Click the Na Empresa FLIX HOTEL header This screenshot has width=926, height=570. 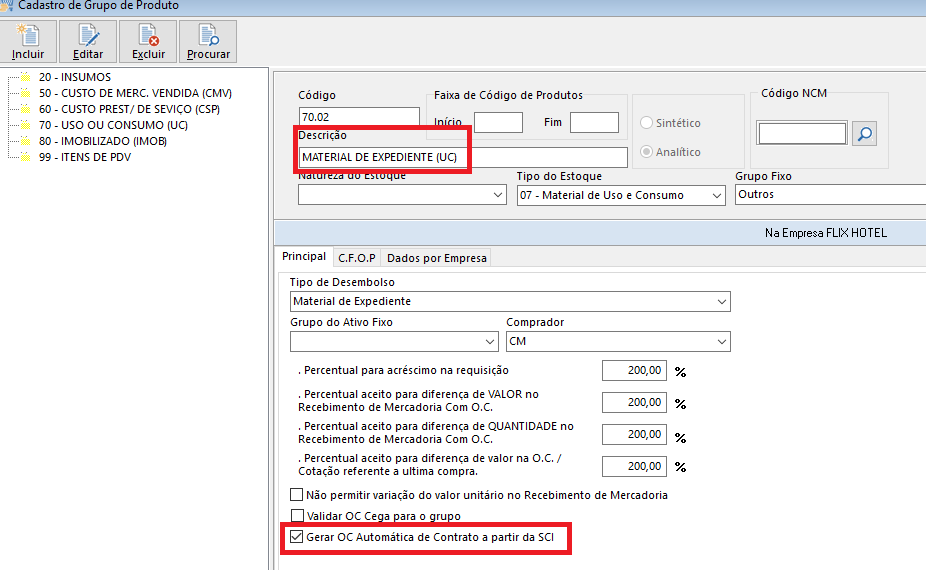pyautogui.click(x=826, y=233)
